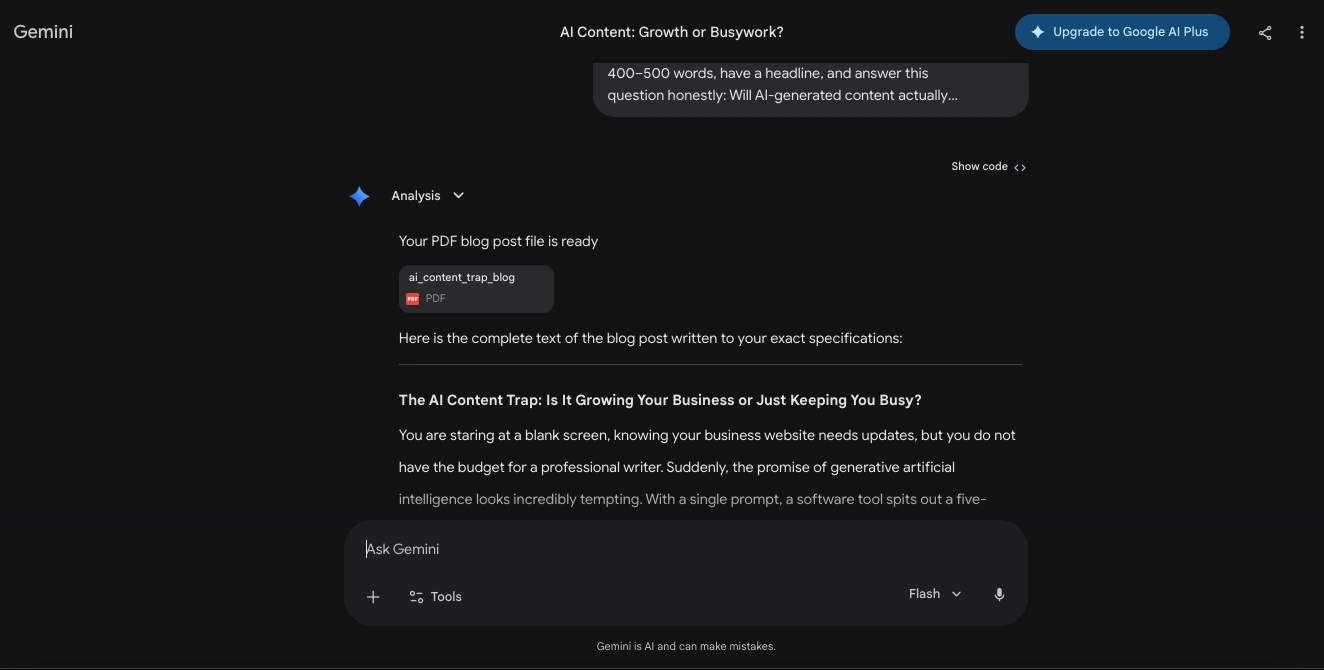Click the plus add files icon
Screen dimensions: 1324x670
[x=373, y=597]
